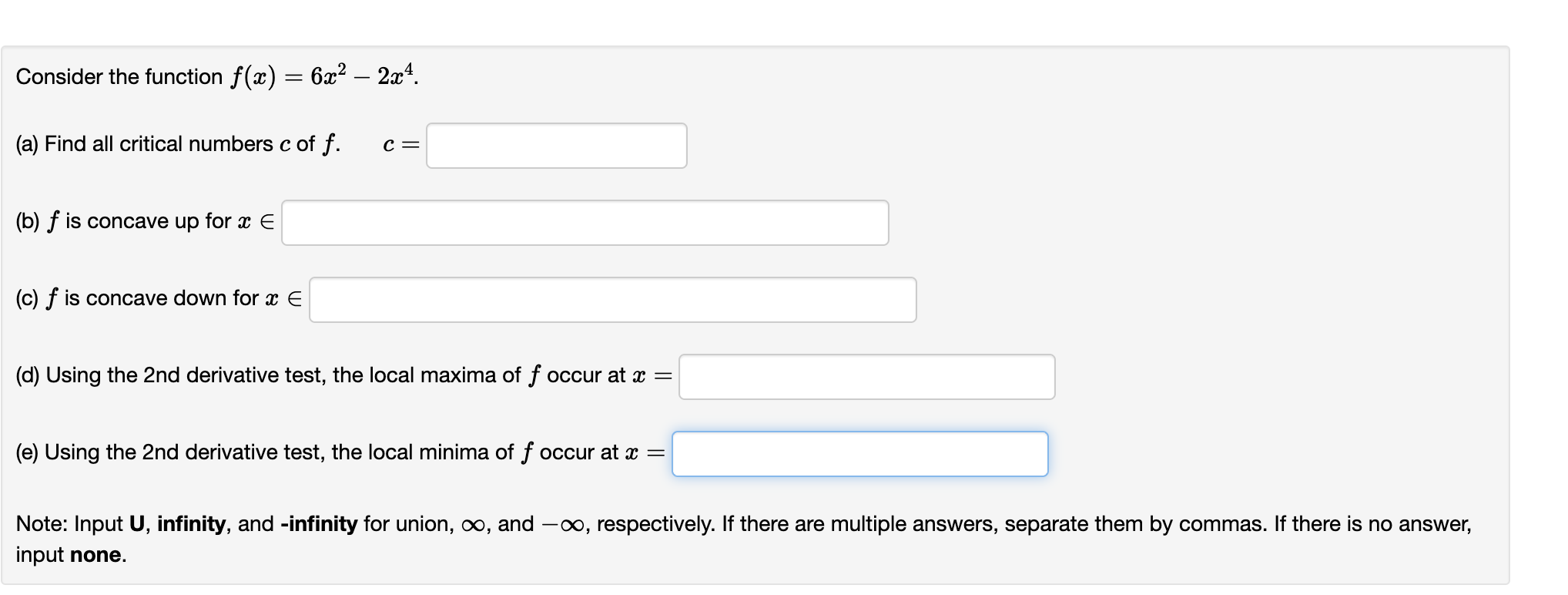Click the bold infinity keyword
Screen dimensions: 1568x595
[x=191, y=524]
